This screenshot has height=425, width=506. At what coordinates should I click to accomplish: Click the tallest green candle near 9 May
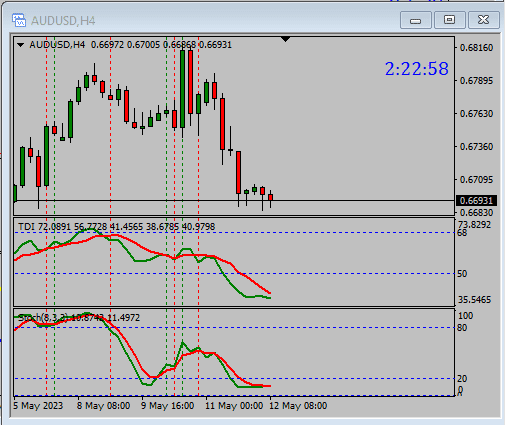[x=182, y=89]
